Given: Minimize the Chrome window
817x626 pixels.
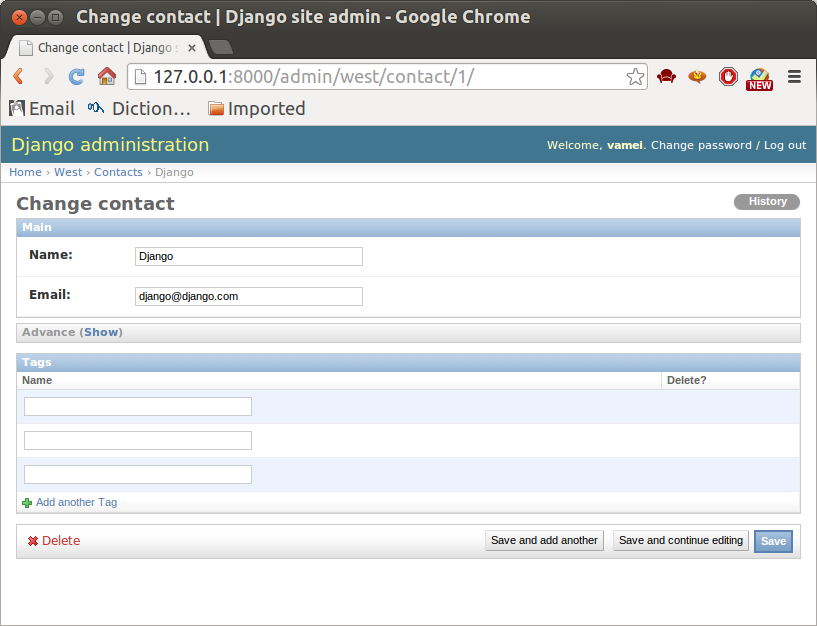Looking at the screenshot, I should pos(37,18).
